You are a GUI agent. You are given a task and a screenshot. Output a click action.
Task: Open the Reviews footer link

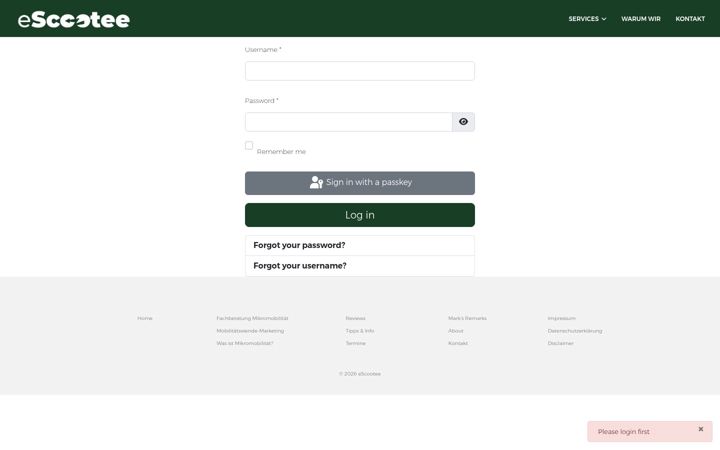click(355, 318)
